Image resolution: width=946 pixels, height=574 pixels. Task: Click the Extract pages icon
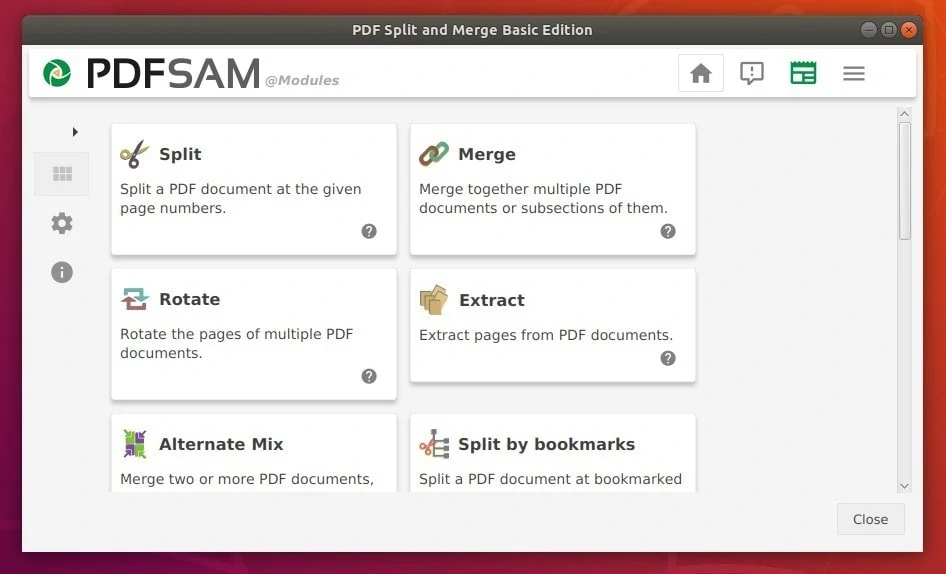(x=434, y=300)
